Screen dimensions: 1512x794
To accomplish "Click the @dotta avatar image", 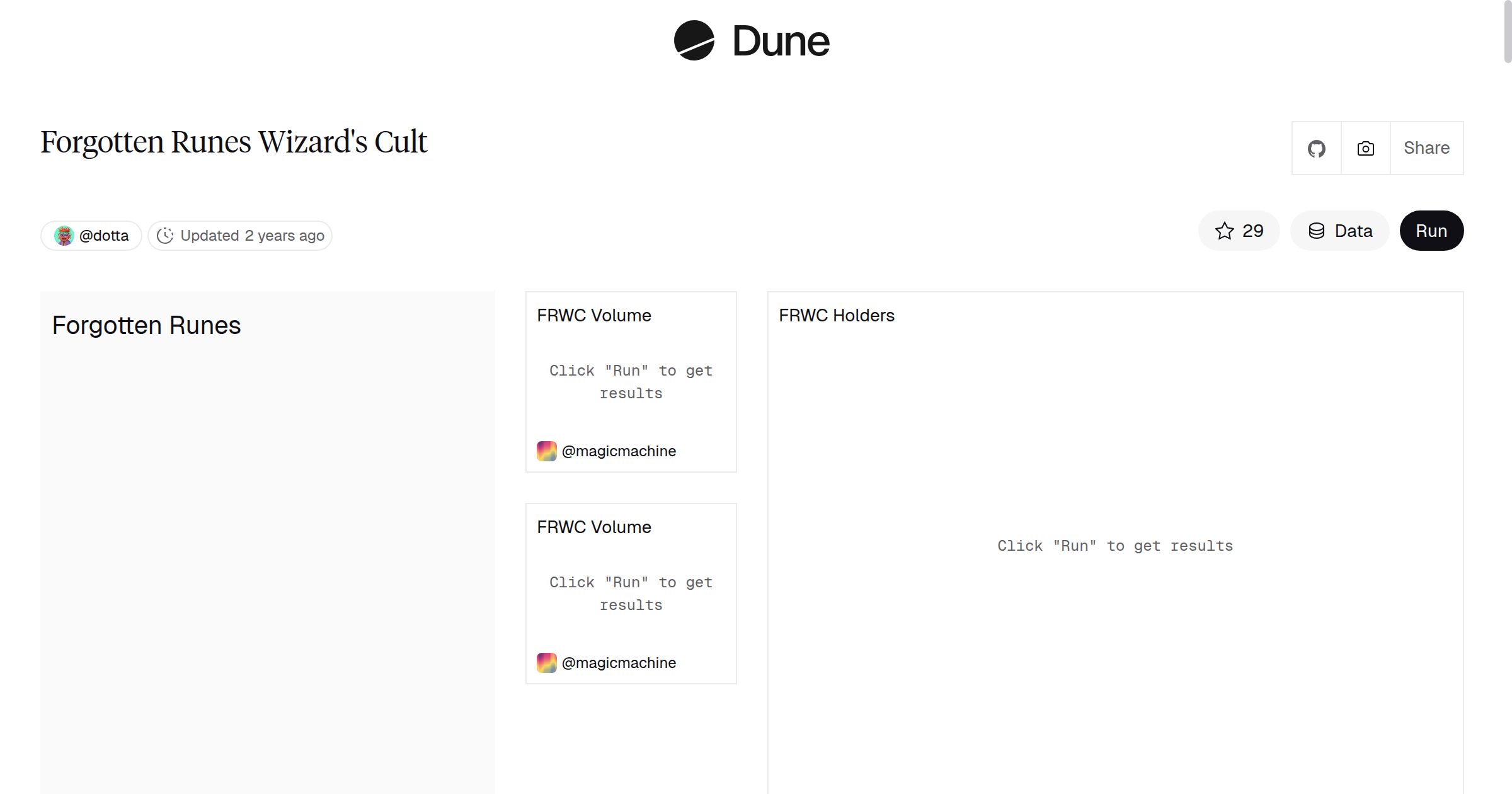I will 64,236.
